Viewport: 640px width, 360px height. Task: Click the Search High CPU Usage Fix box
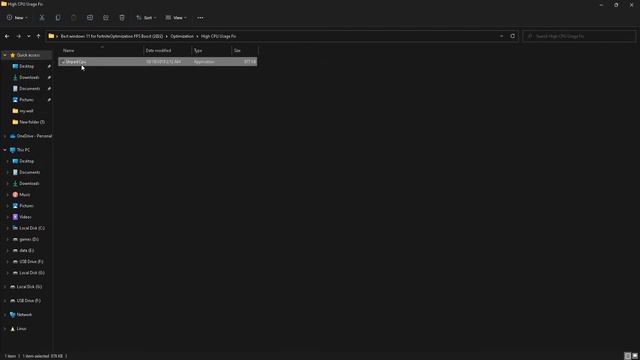(x=579, y=36)
